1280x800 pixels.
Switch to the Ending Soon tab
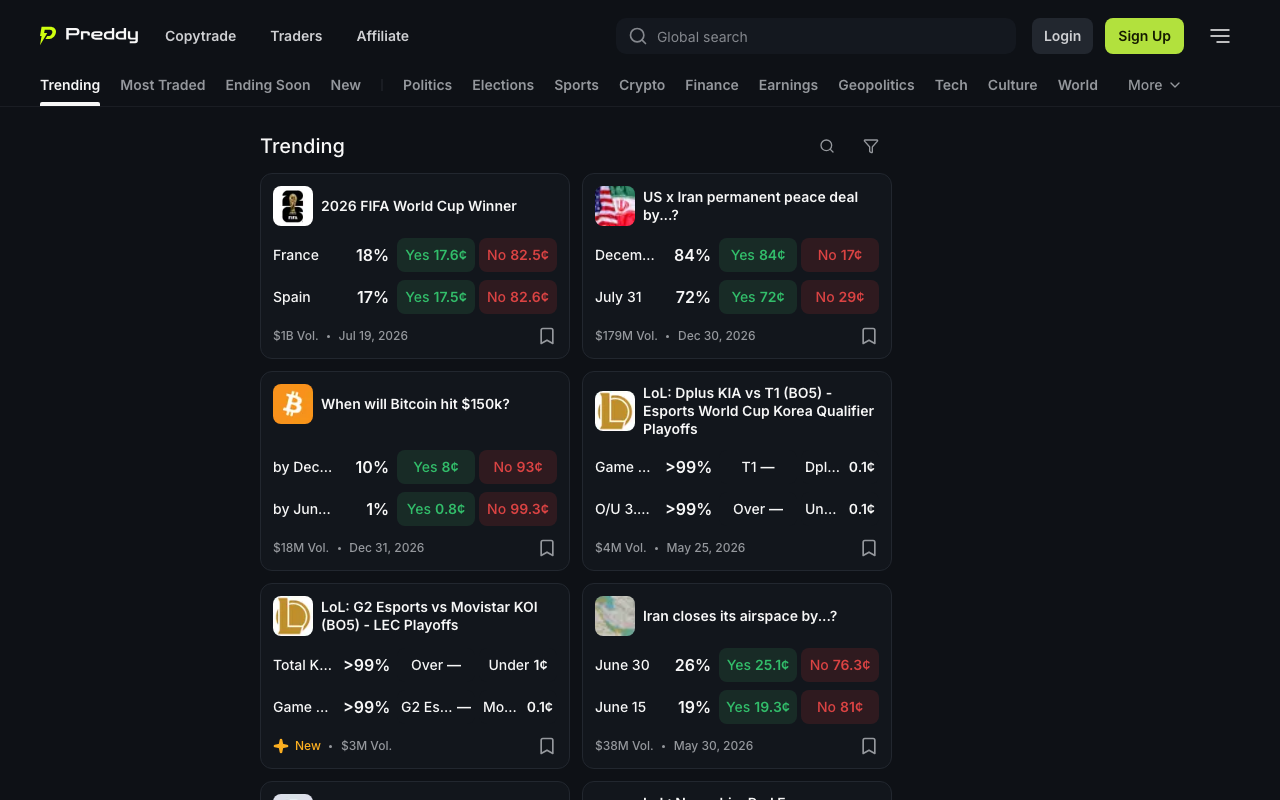point(268,85)
